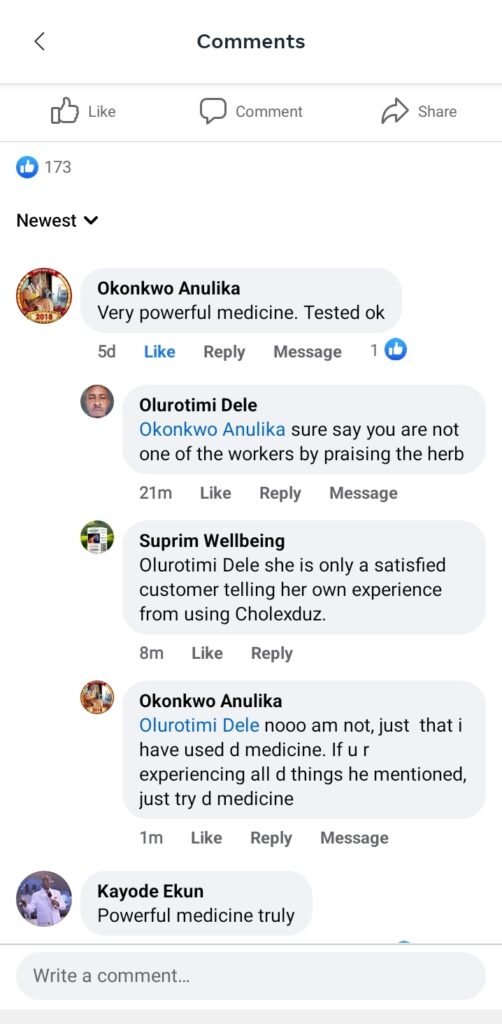Viewport: 502px width, 1024px height.
Task: Open the 173 reactions like icon
Action: coord(27,167)
